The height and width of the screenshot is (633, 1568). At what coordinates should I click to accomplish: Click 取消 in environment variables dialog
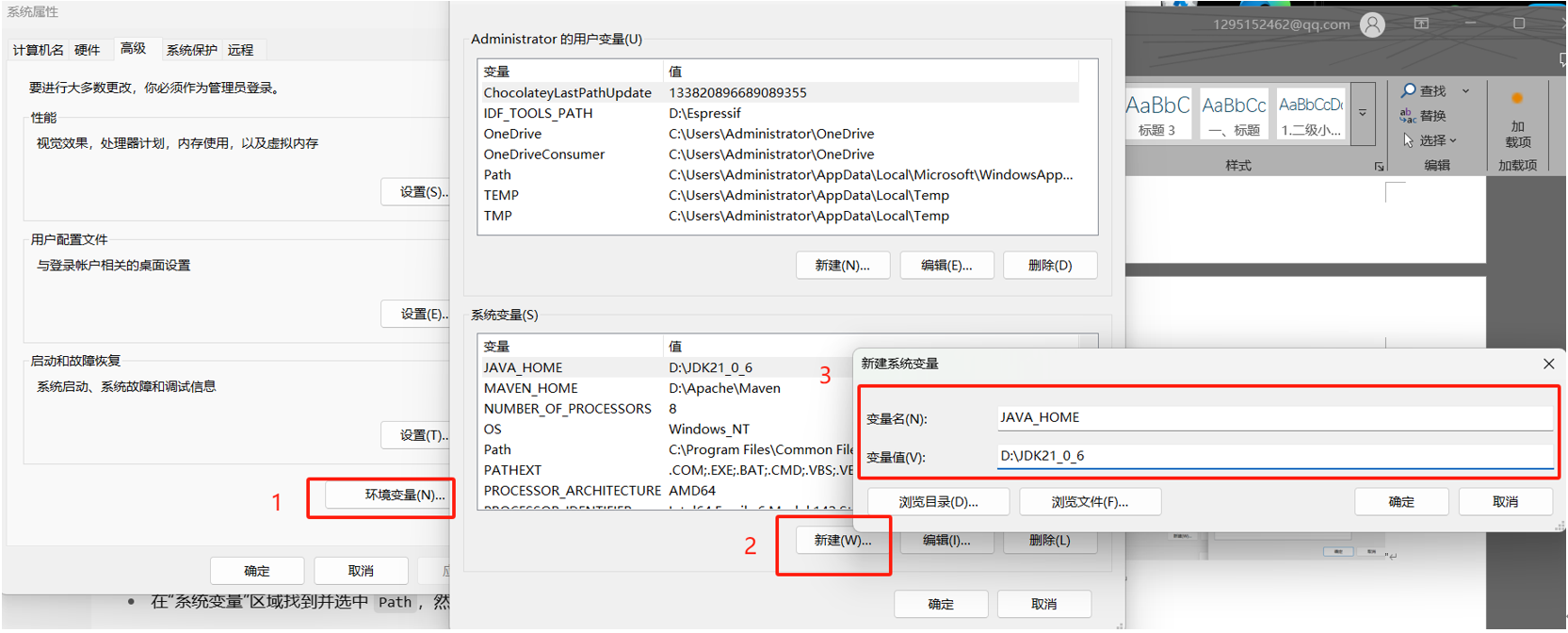(1043, 604)
